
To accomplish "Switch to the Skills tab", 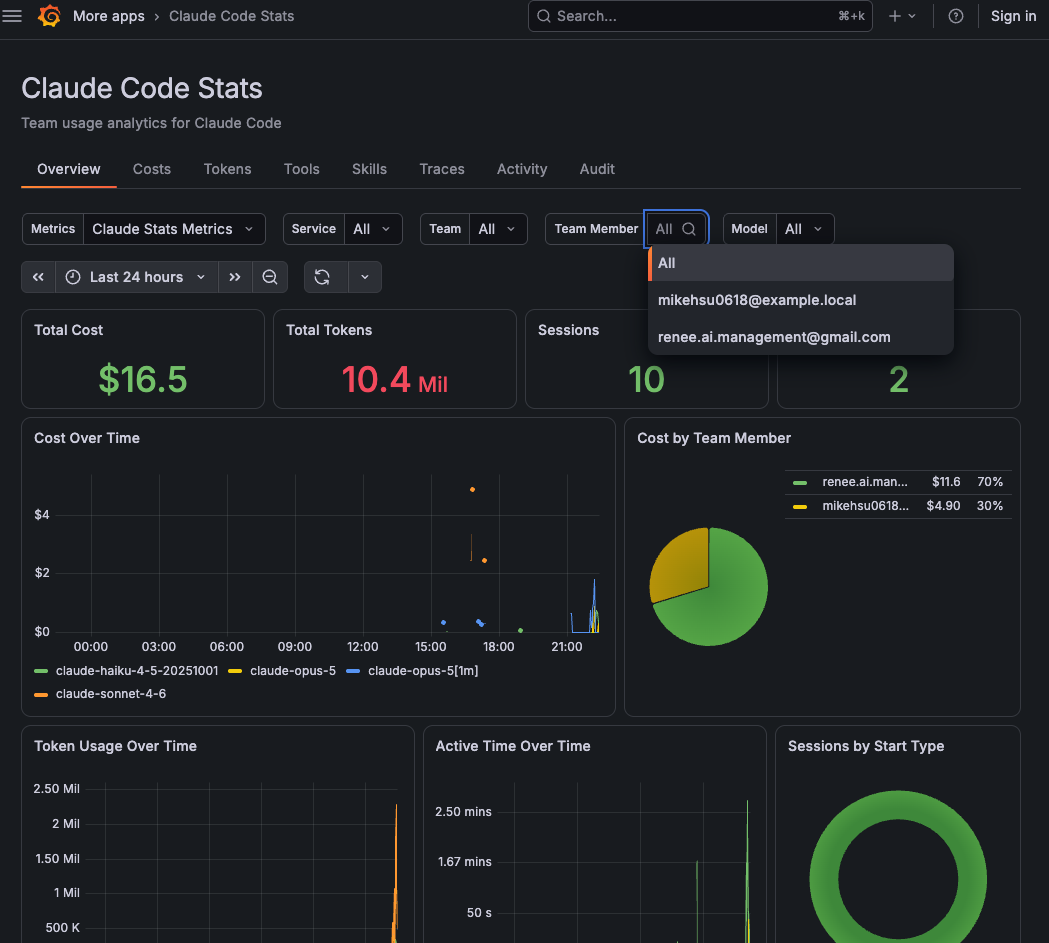I will point(369,169).
